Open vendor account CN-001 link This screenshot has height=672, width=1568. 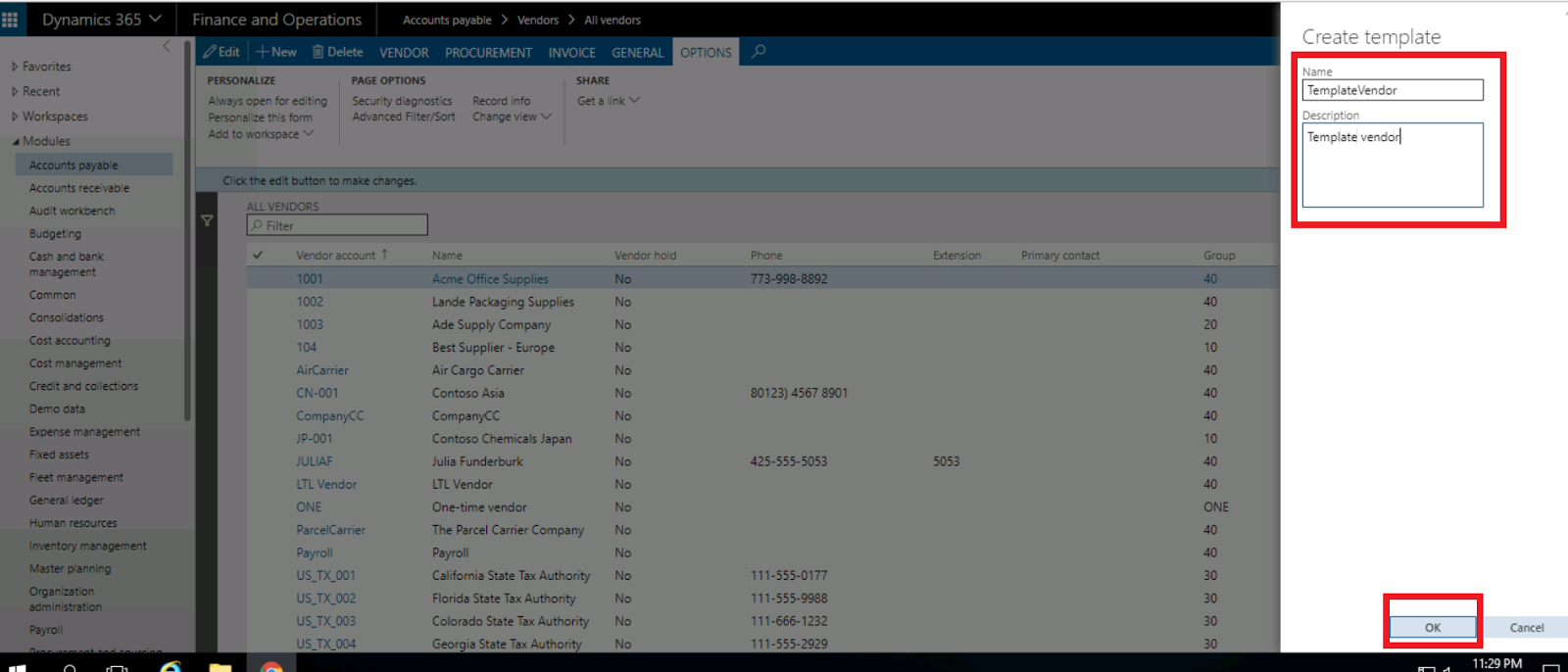tap(318, 393)
